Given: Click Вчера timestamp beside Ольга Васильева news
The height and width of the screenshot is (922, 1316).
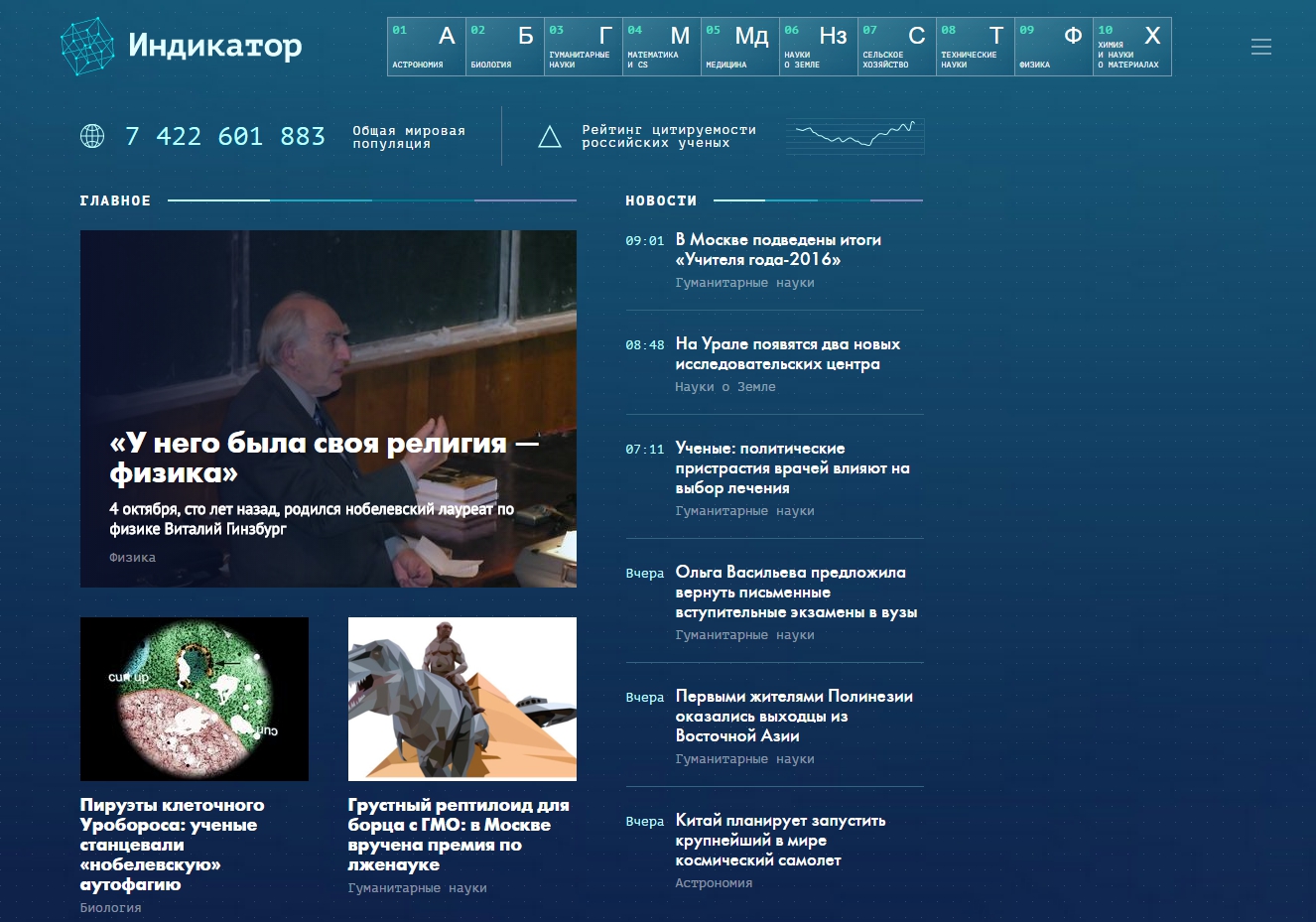Looking at the screenshot, I should click(645, 574).
